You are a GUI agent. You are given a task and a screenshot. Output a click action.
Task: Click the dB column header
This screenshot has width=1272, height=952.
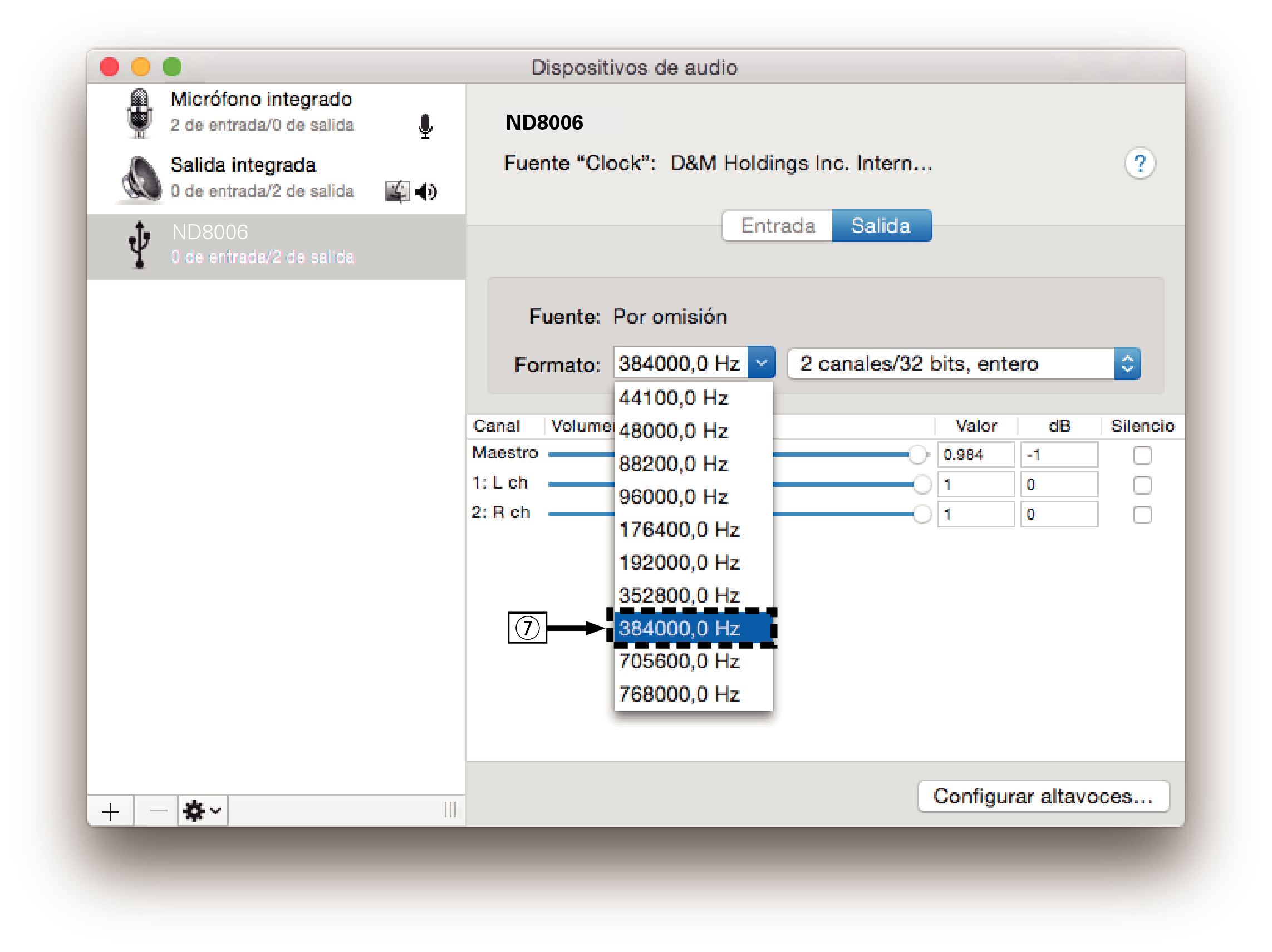point(1059,426)
